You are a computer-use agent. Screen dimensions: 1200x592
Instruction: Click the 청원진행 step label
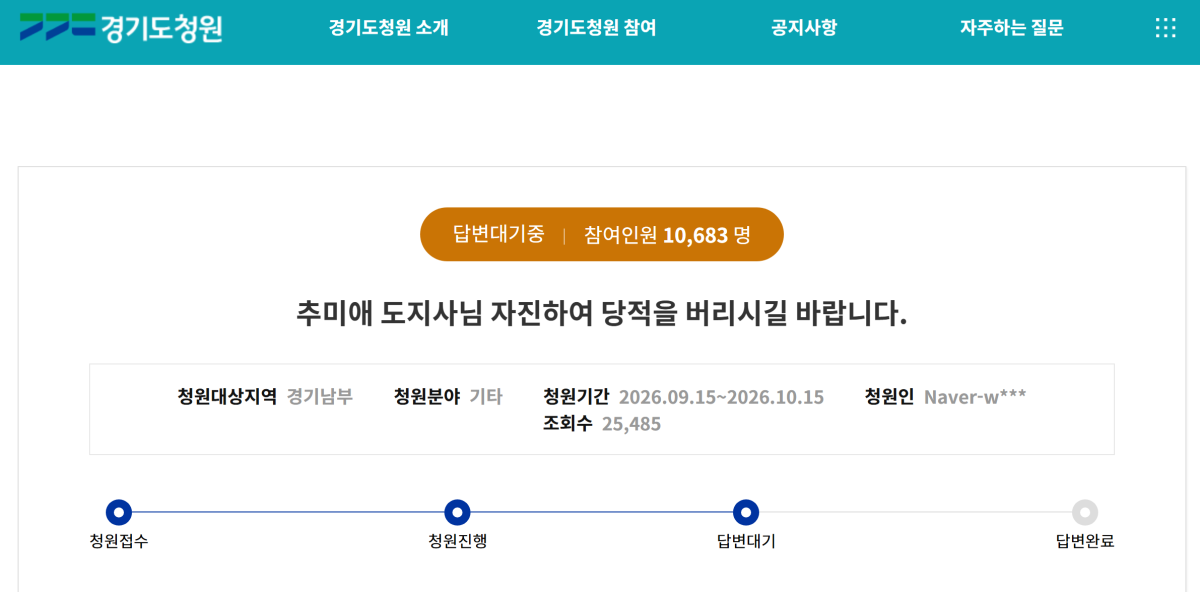click(x=457, y=541)
